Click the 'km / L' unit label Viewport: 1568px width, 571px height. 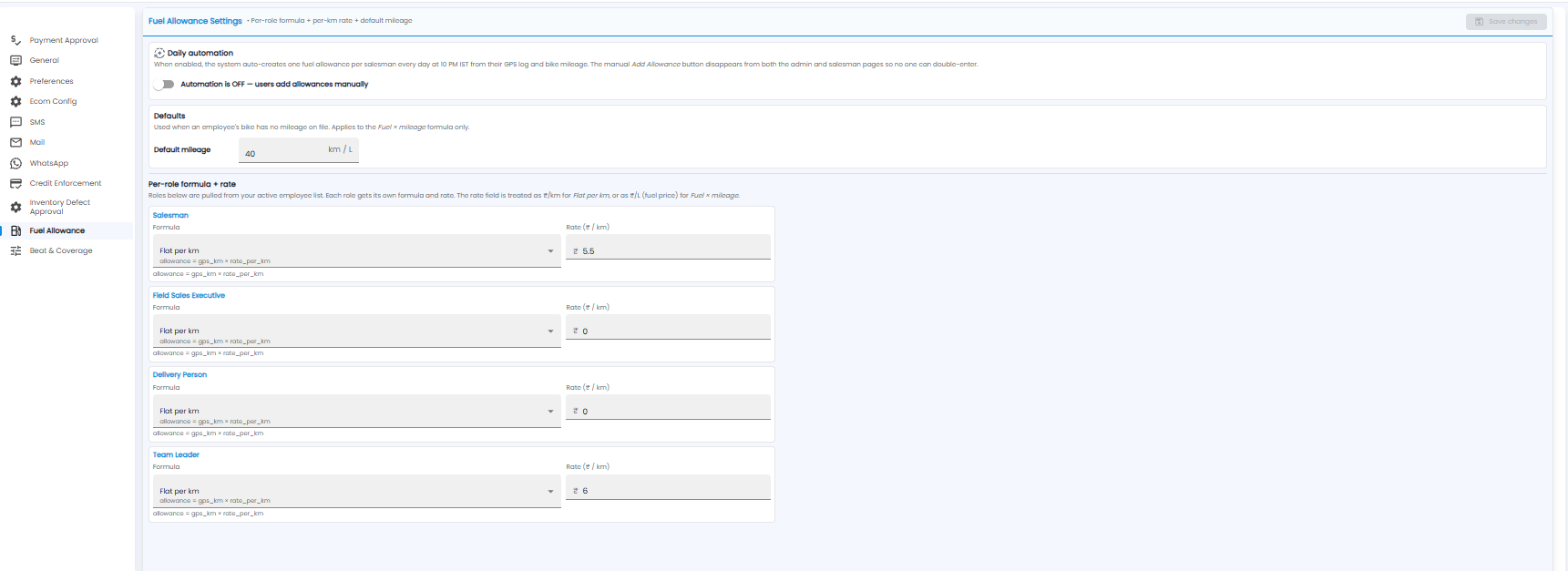click(340, 149)
